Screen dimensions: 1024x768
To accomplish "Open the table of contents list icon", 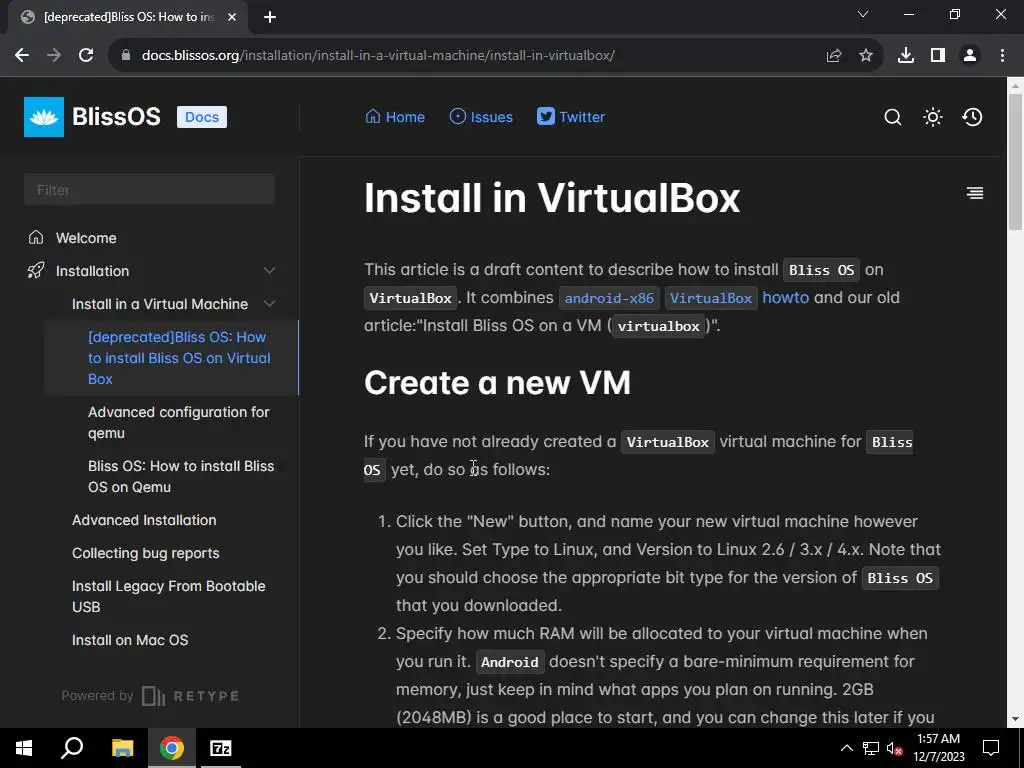I will [975, 193].
